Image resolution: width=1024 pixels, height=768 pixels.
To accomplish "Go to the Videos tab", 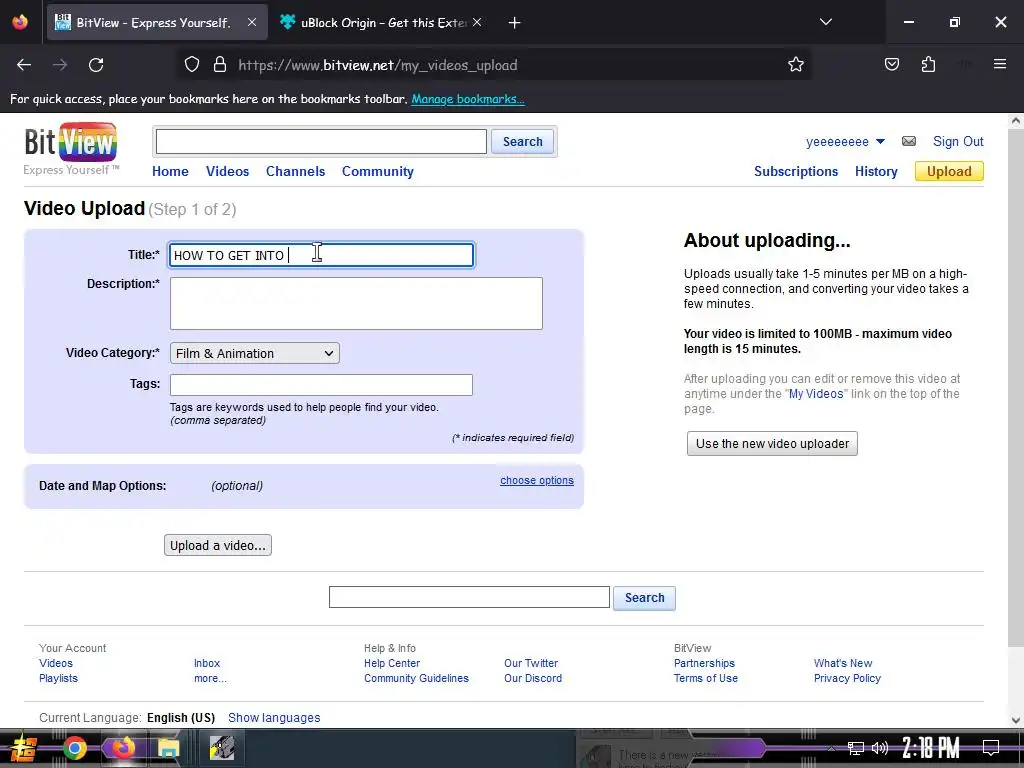I will [227, 172].
